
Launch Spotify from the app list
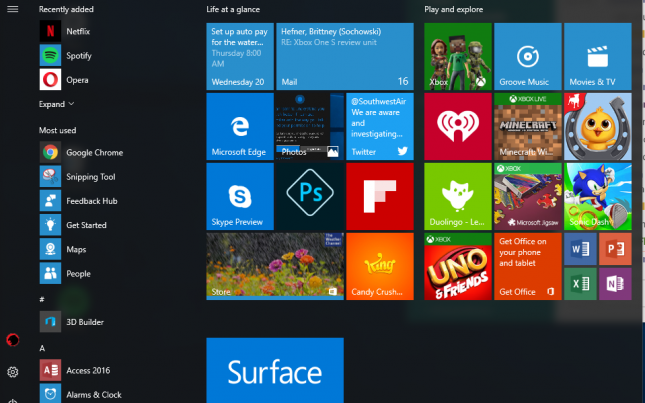[78, 55]
